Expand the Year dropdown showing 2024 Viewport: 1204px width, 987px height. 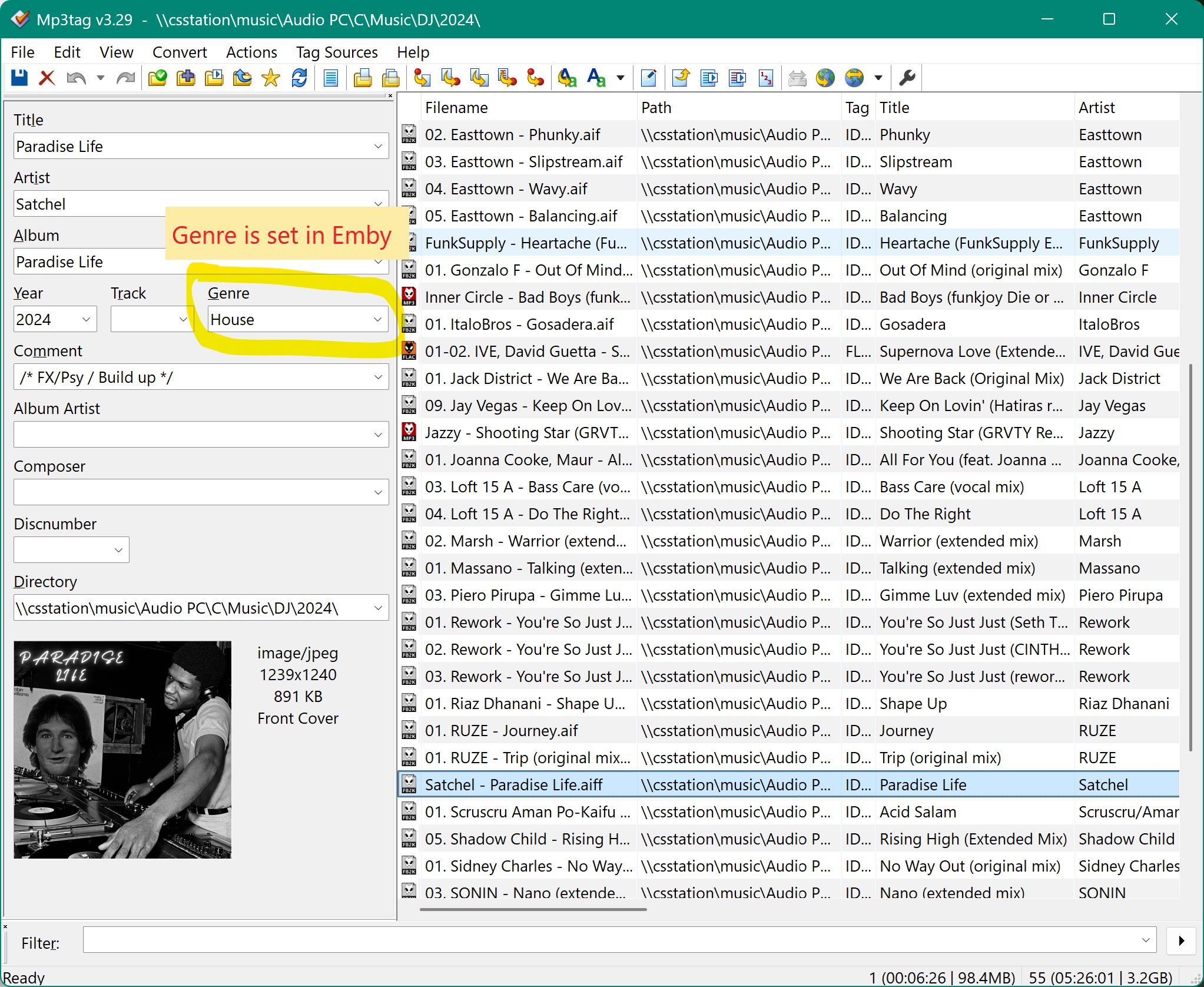86,319
